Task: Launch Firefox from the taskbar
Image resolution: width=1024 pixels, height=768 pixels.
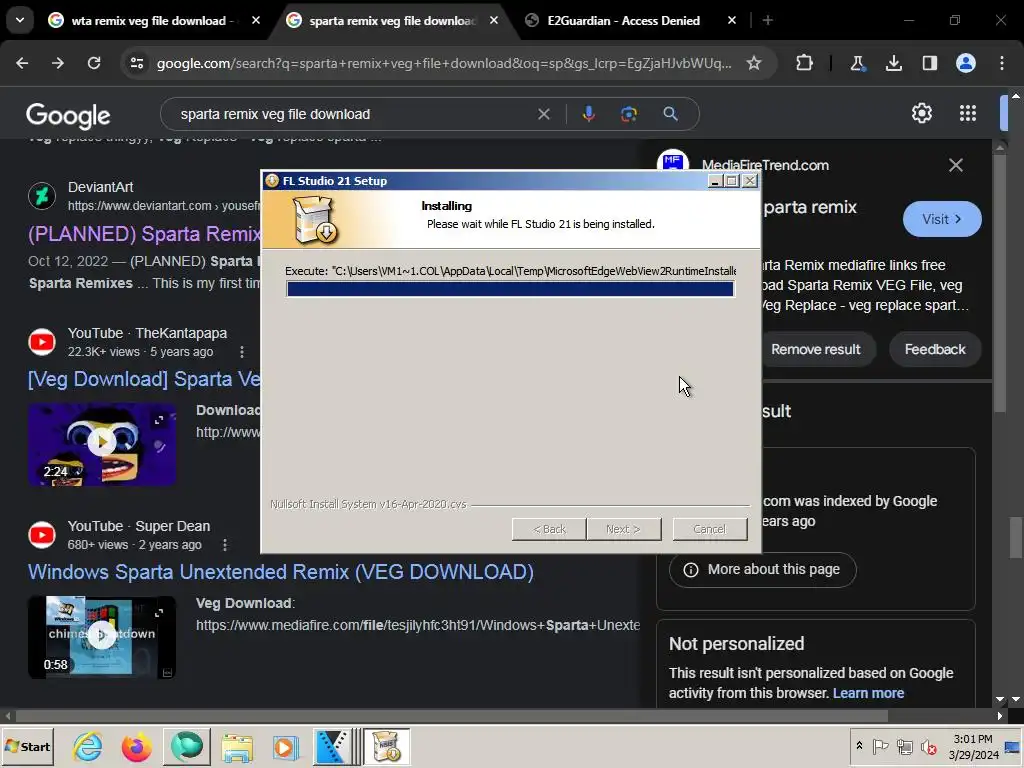Action: click(x=136, y=746)
